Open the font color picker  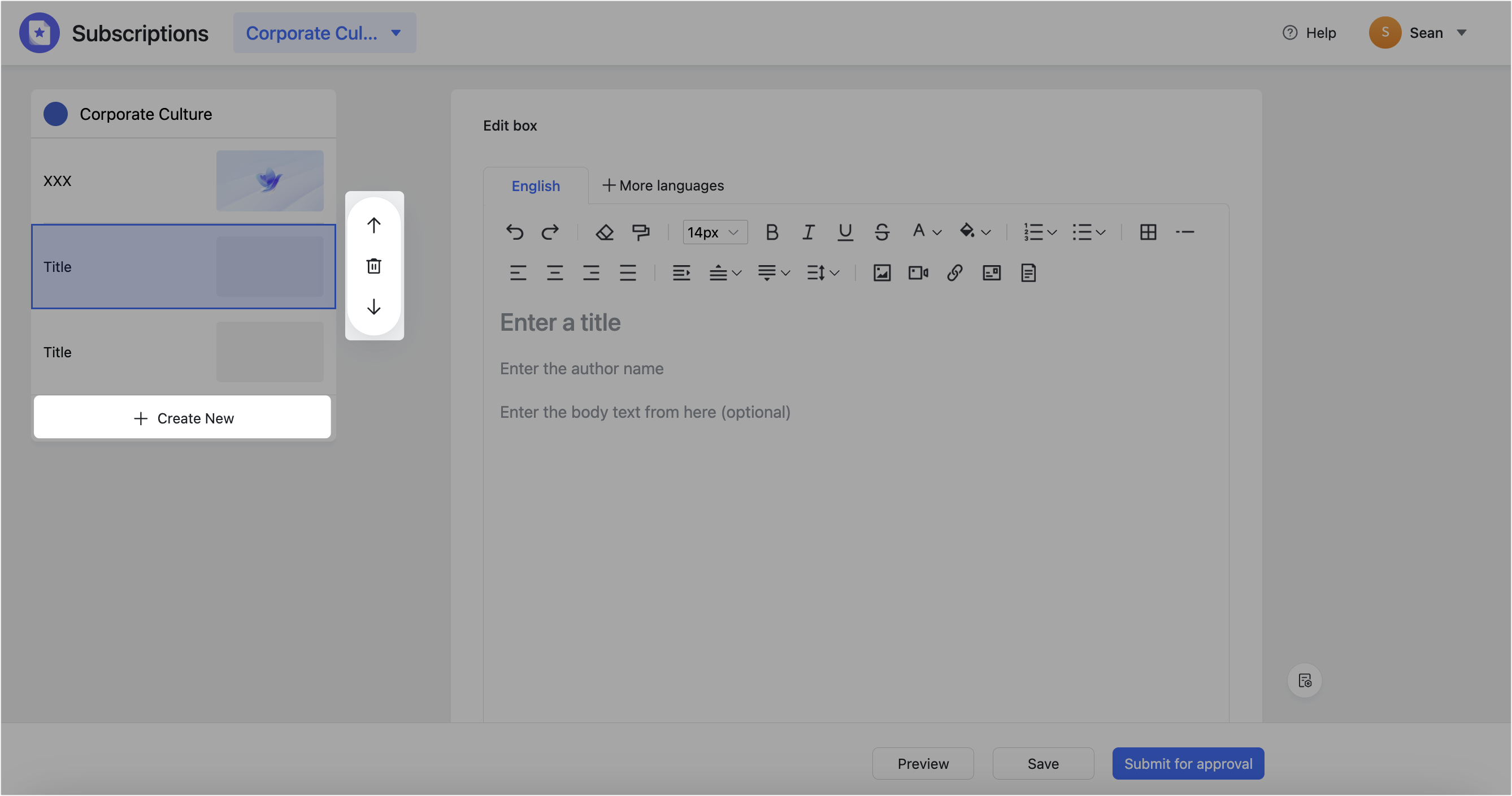click(925, 232)
